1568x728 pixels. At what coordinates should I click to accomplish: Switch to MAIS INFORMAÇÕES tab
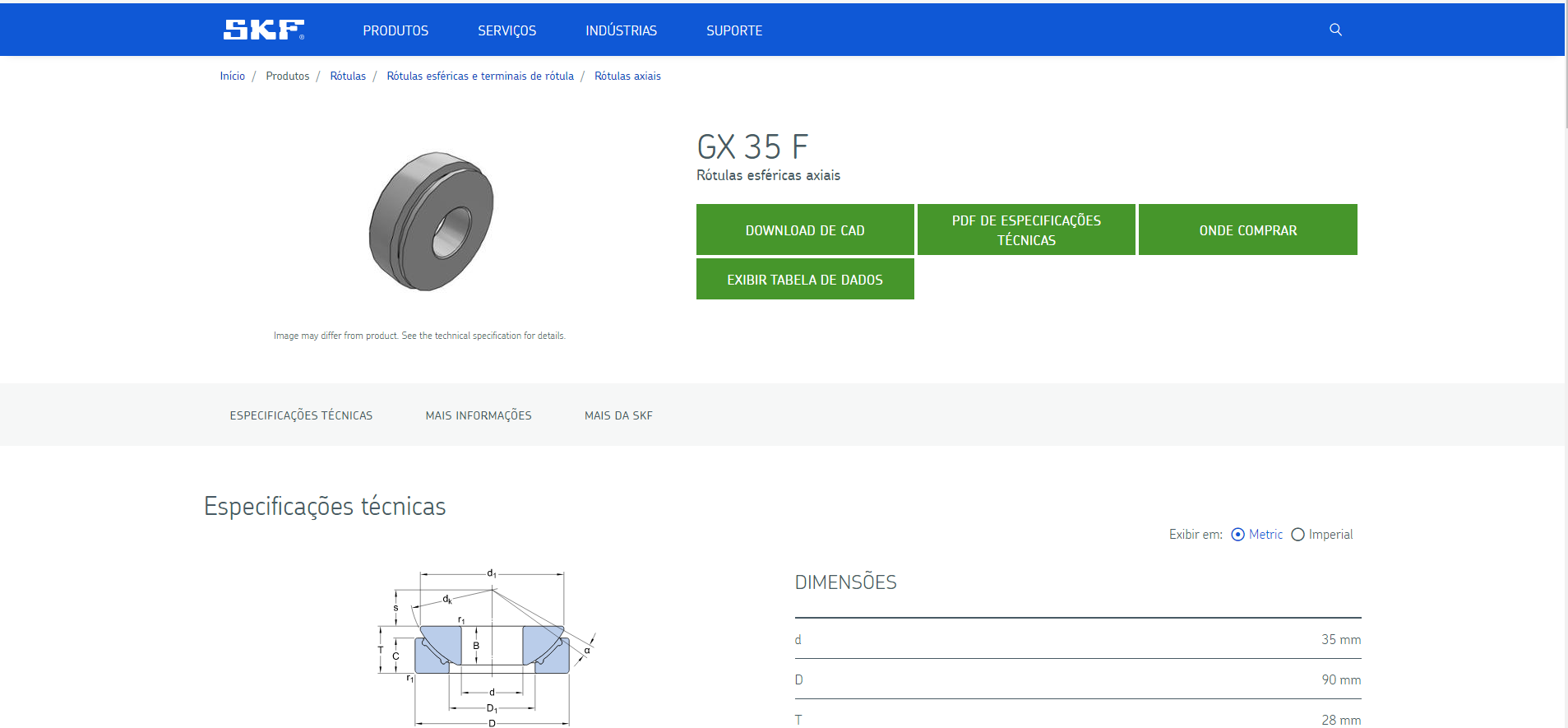pos(479,415)
